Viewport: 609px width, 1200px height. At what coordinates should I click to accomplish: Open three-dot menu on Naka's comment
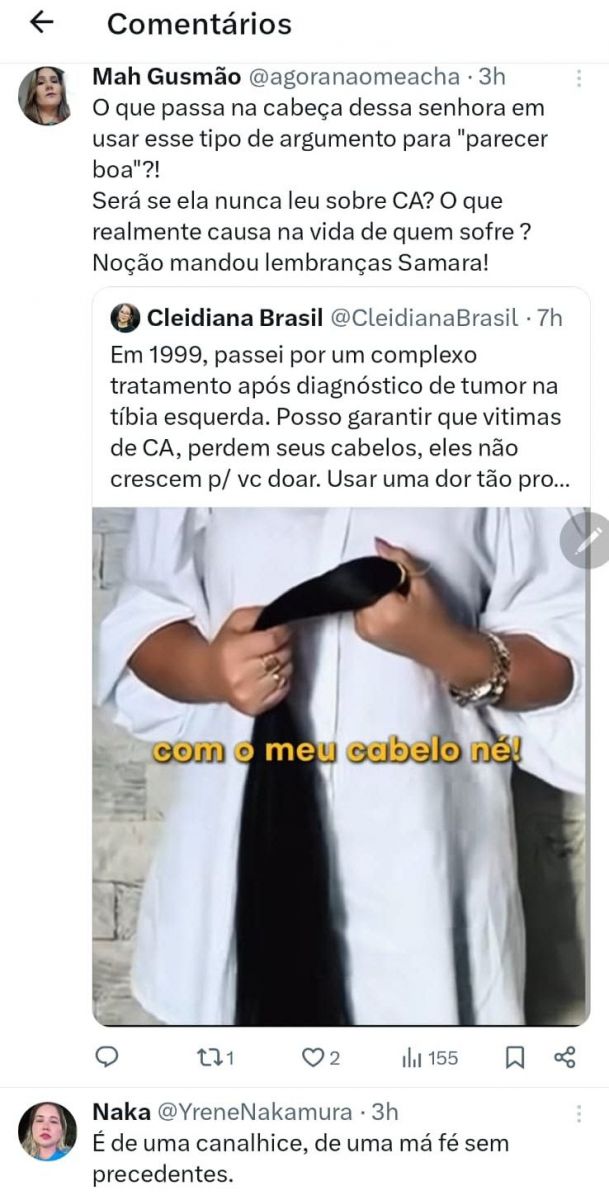580,1113
